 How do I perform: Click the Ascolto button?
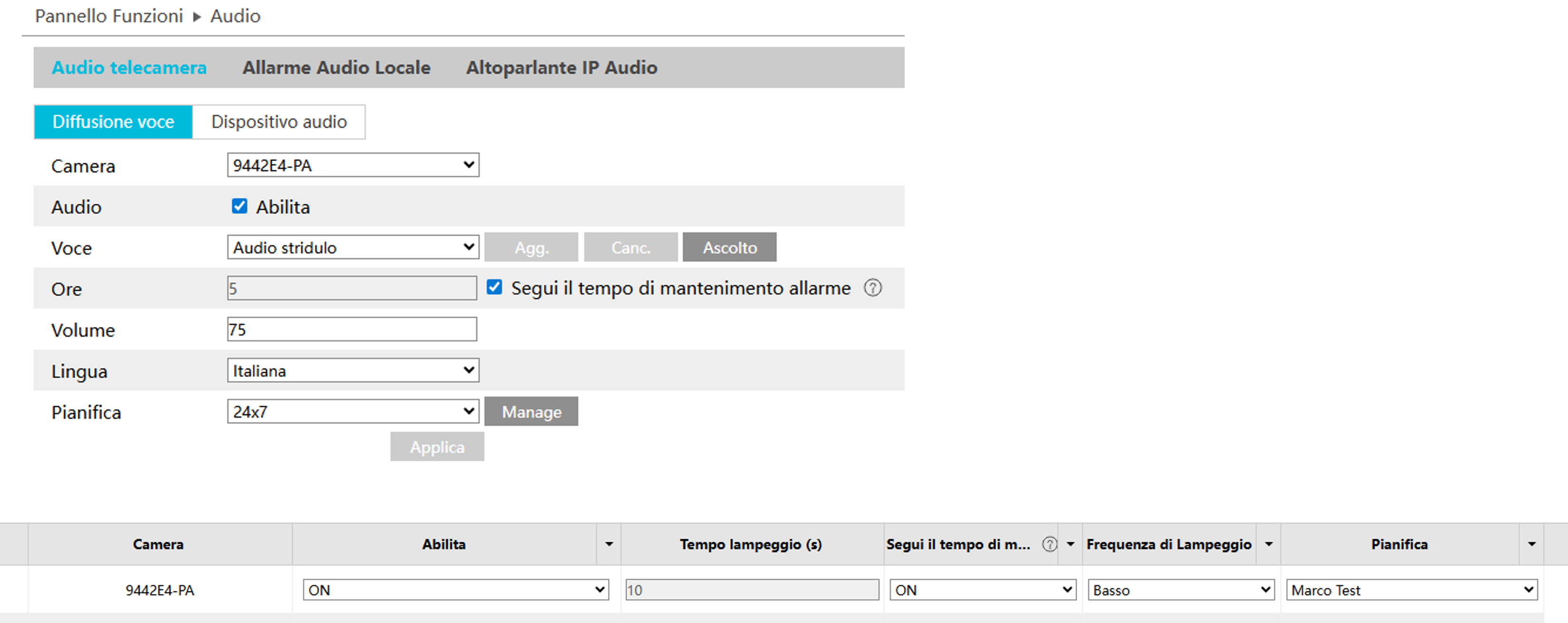tap(729, 247)
